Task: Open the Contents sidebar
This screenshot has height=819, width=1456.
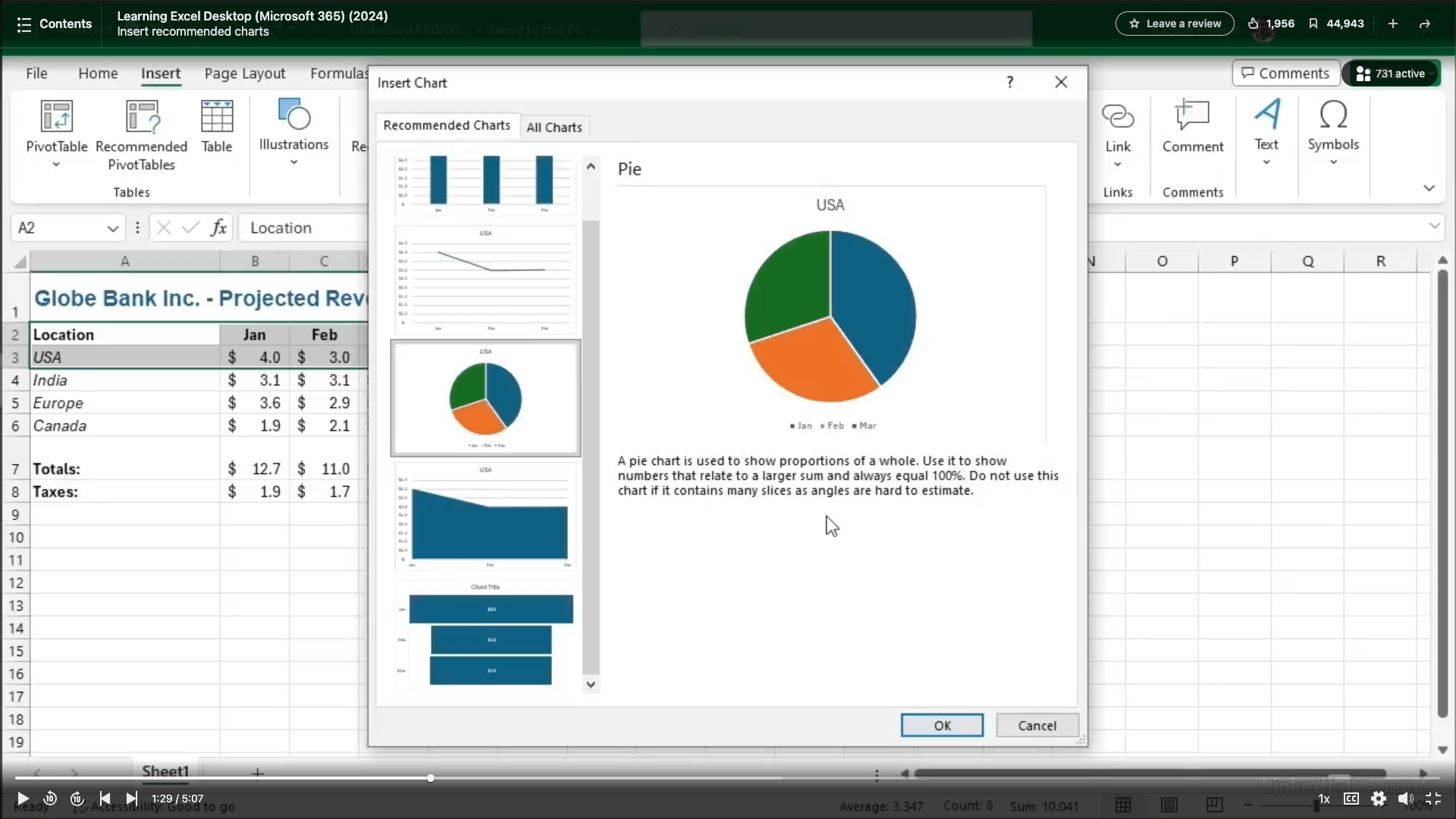Action: (54, 24)
